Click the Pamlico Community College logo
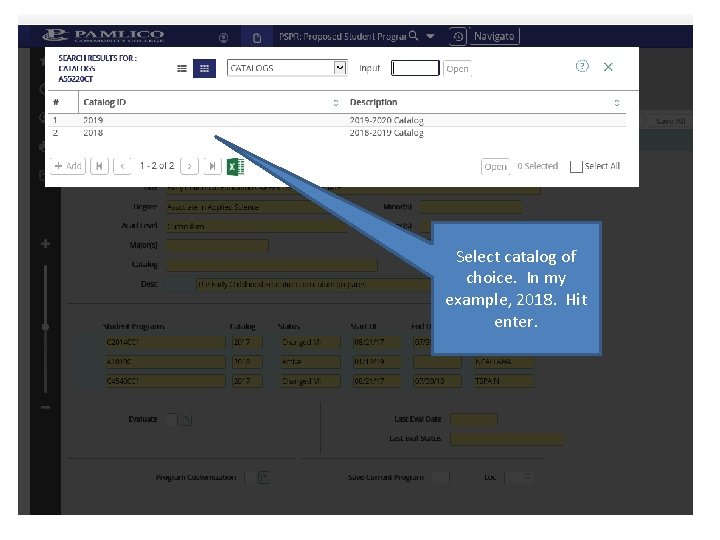 (103, 35)
